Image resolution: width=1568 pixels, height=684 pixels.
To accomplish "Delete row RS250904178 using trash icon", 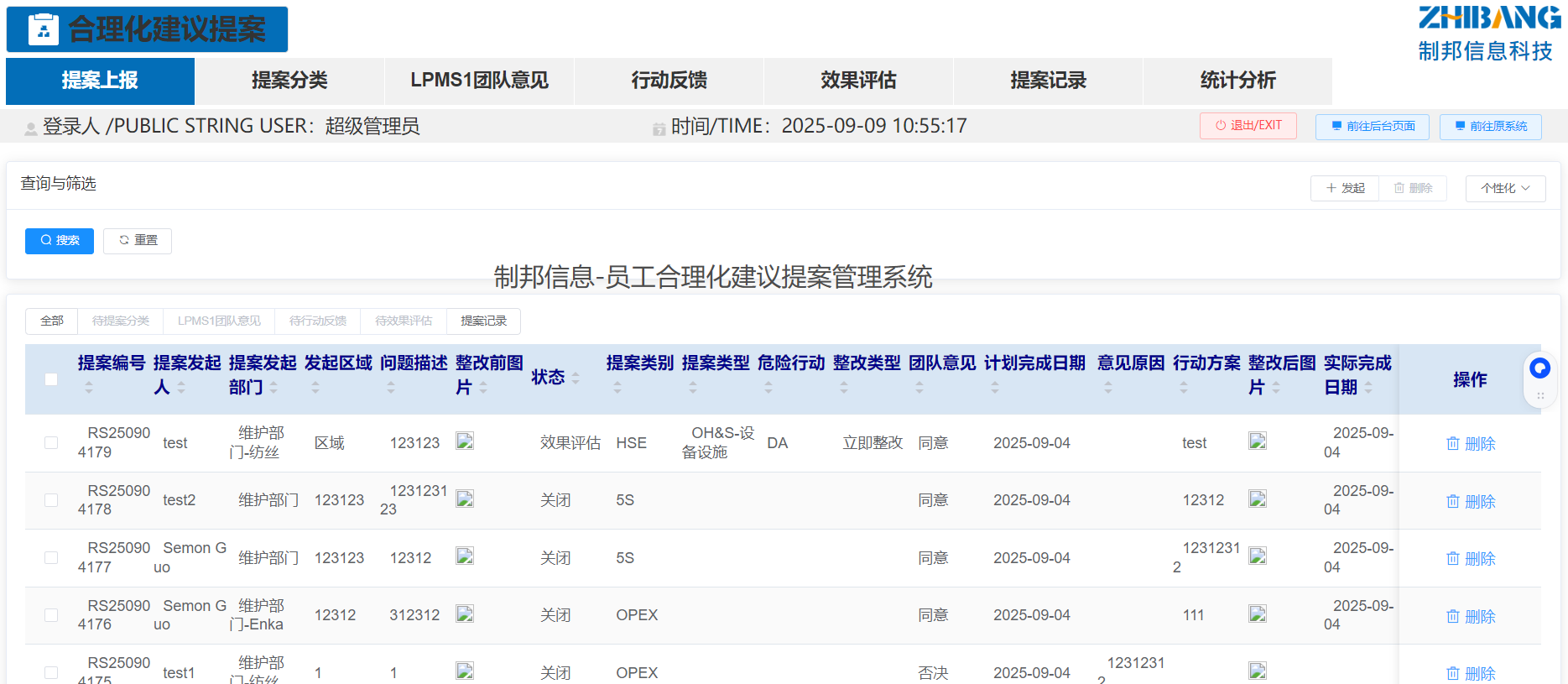I will tap(1470, 501).
